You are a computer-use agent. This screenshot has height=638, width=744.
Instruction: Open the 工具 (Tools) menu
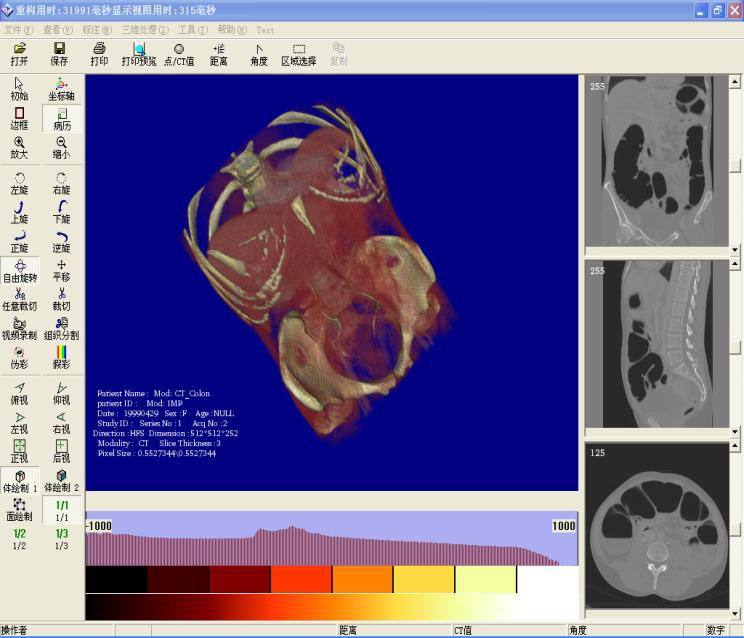[193, 30]
